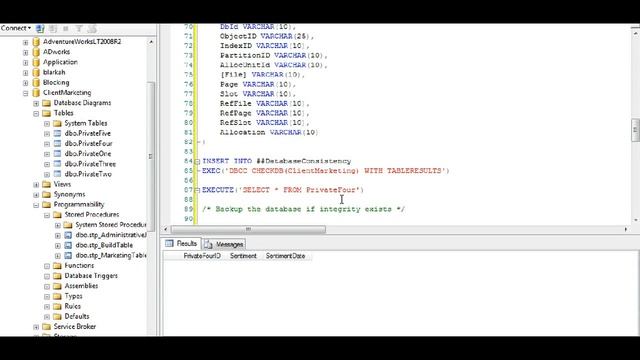Expand the Synonyms folder
The image size is (640, 360).
(36, 195)
